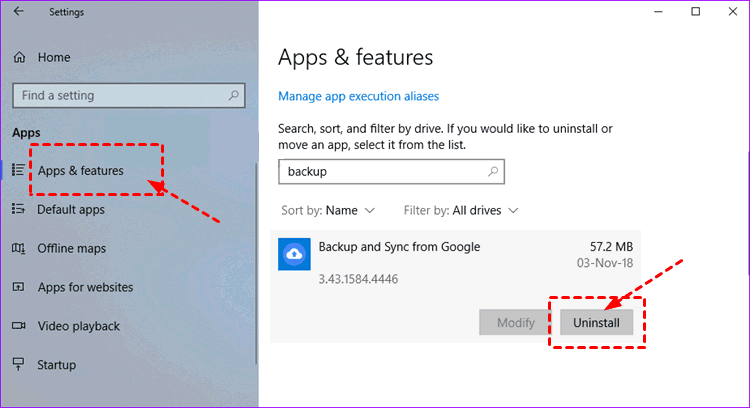Click the Apps for websites icon
The width and height of the screenshot is (750, 408).
18,287
